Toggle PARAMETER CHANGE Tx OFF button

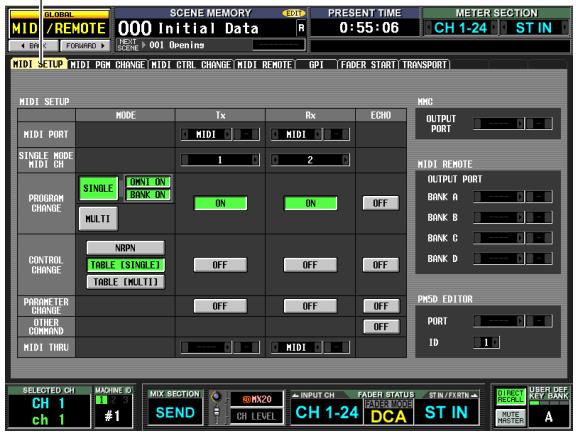(x=220, y=306)
